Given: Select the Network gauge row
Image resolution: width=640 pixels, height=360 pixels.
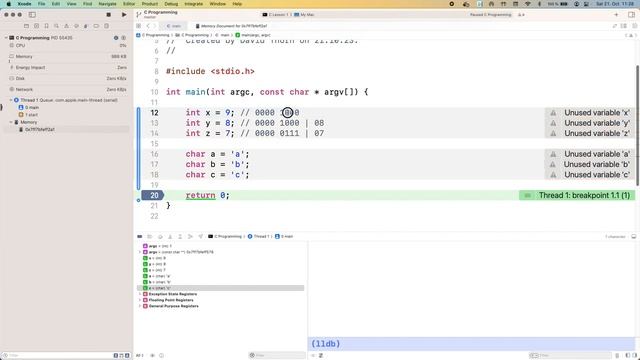Looking at the screenshot, I should 68,89.
